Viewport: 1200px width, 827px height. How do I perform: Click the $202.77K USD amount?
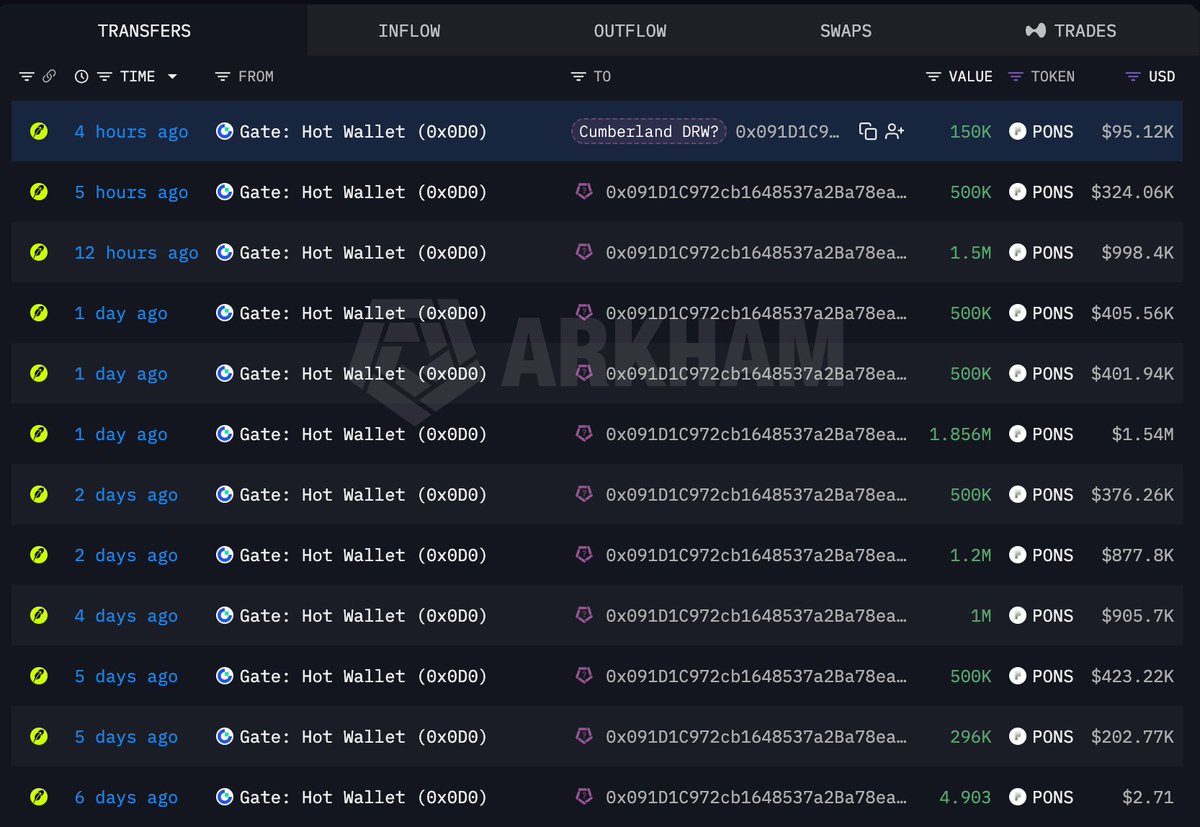pyautogui.click(x=1133, y=737)
